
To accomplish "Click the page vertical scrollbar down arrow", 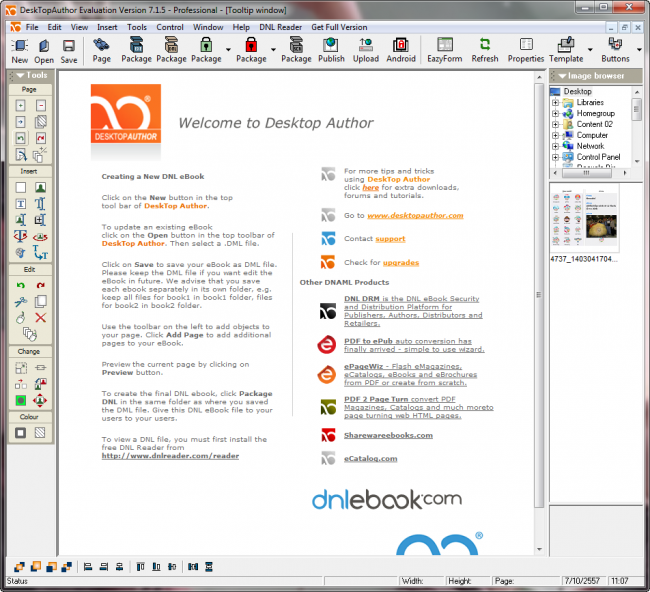I will tap(539, 549).
